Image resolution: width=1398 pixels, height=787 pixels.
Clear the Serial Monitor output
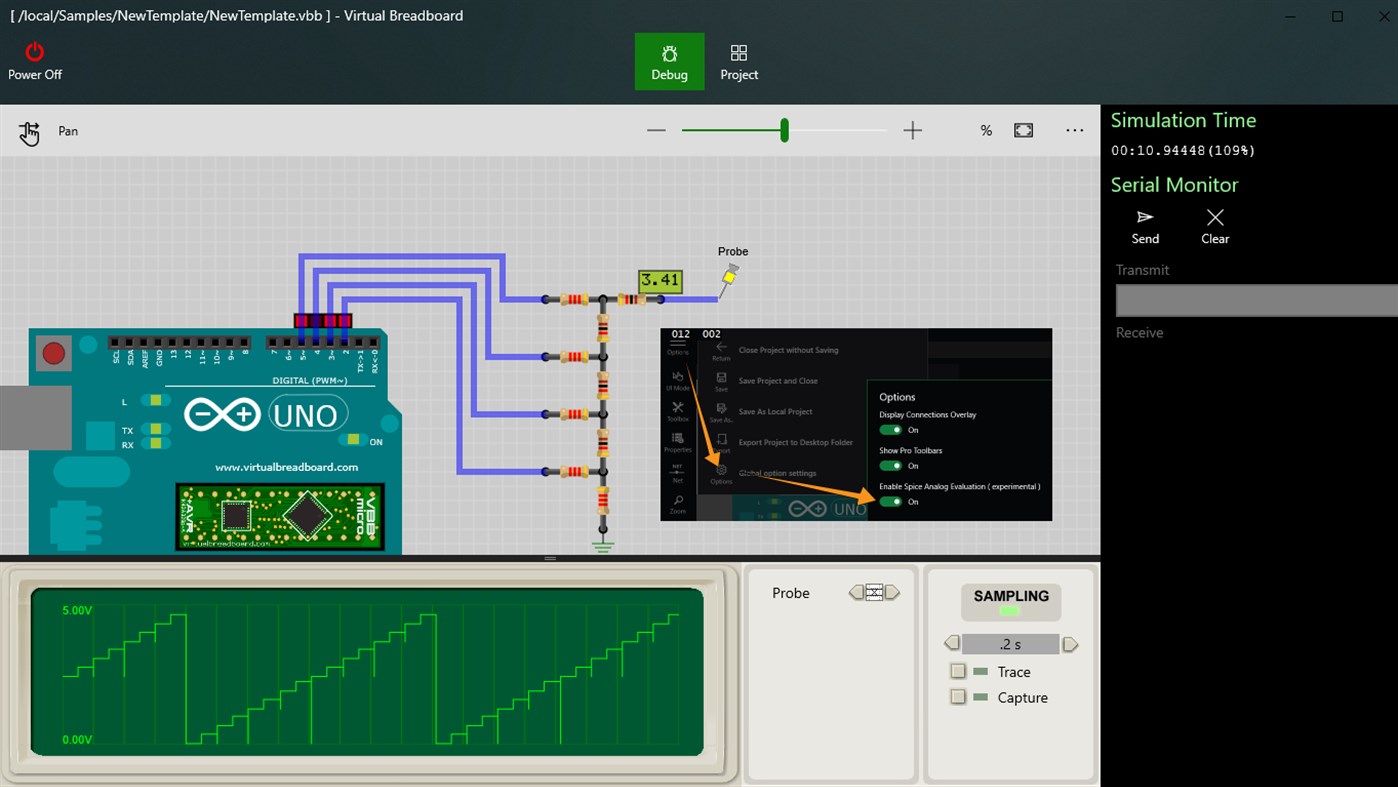pos(1214,218)
